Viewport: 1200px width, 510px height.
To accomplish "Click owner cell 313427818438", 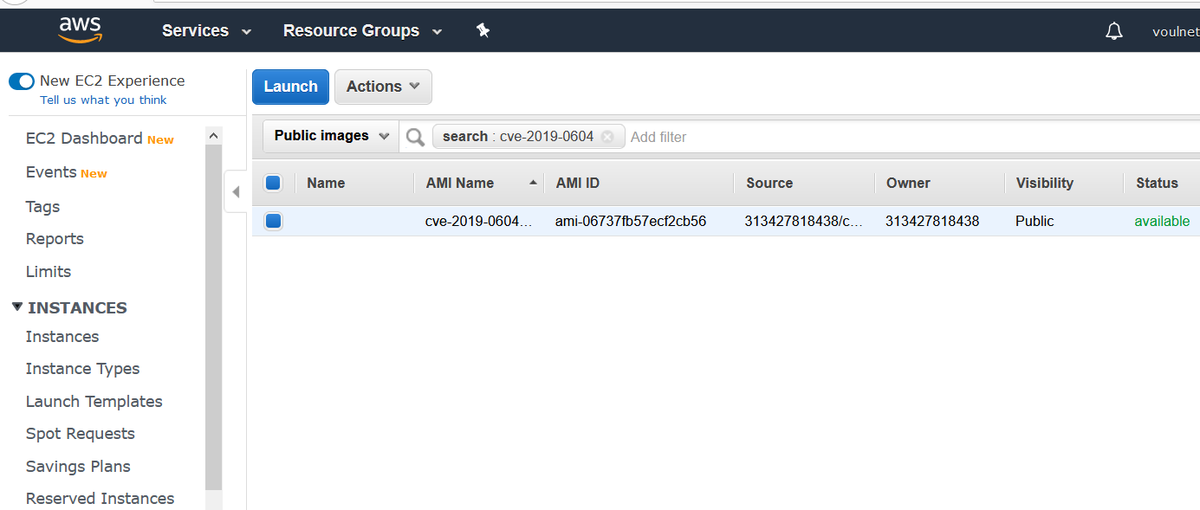I will [x=932, y=221].
